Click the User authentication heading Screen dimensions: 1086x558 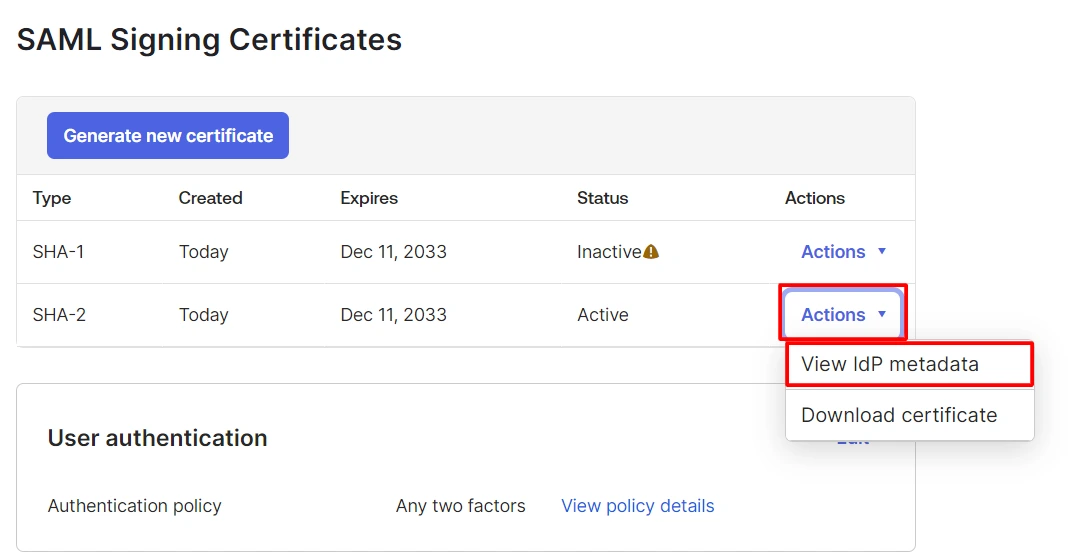pyautogui.click(x=157, y=438)
